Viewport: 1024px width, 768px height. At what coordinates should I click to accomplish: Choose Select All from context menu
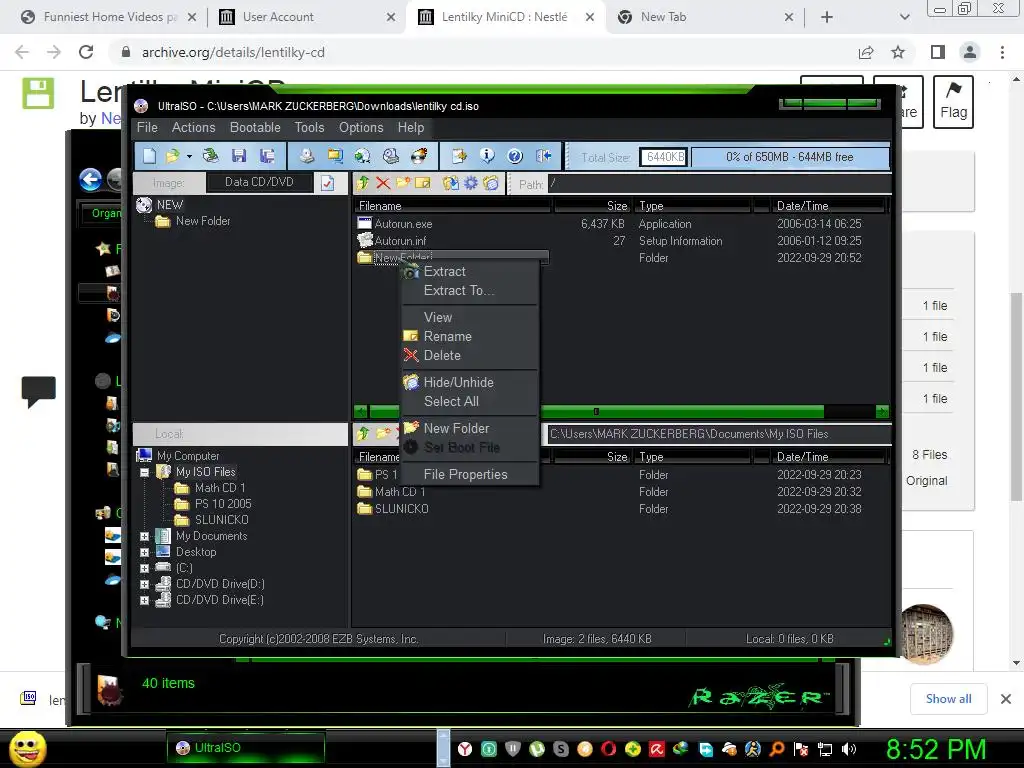point(470,402)
